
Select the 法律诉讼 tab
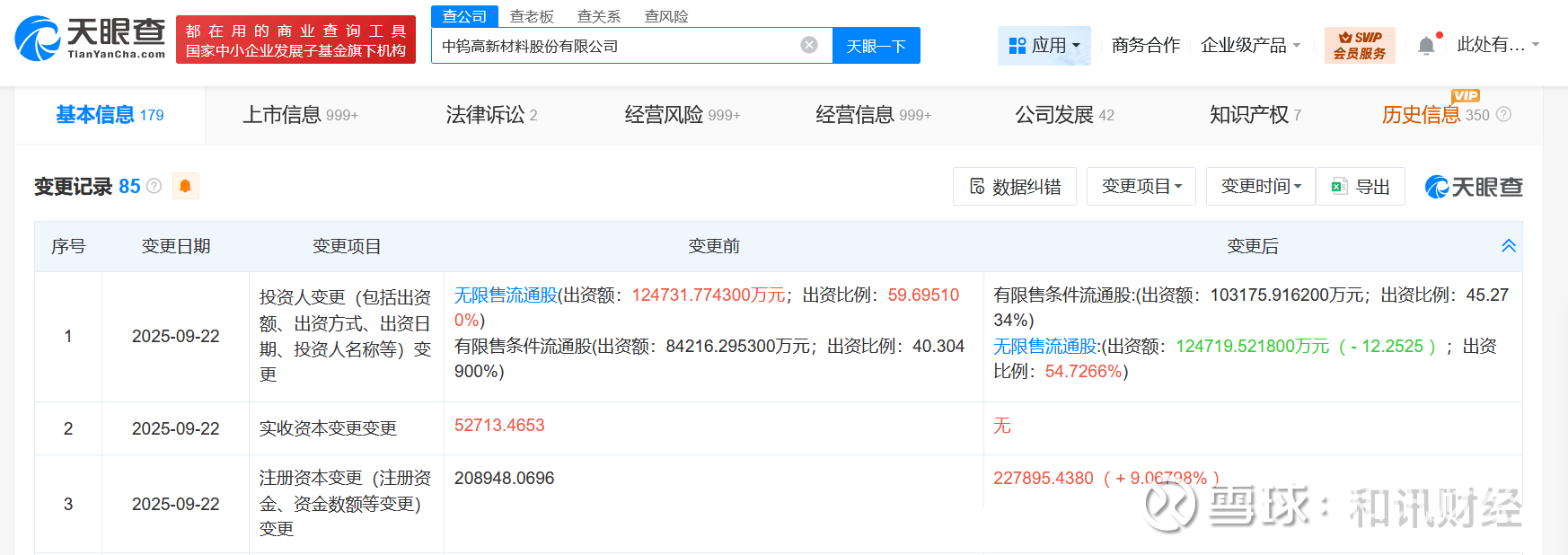coord(491,115)
